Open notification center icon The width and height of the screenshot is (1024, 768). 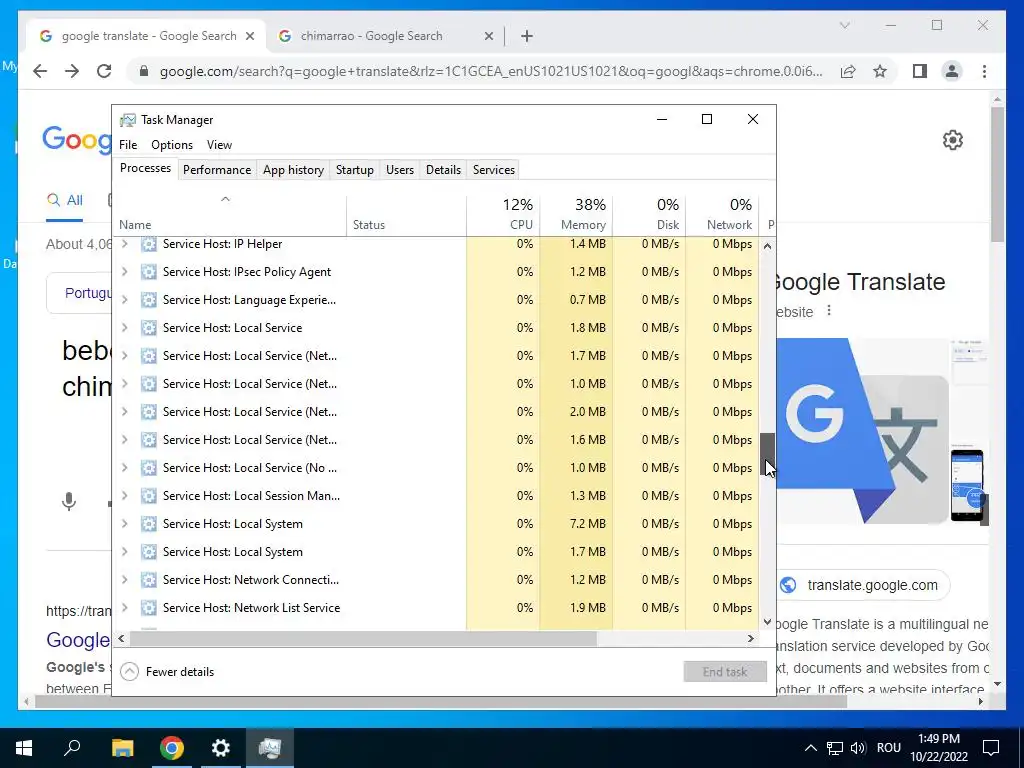coord(991,748)
